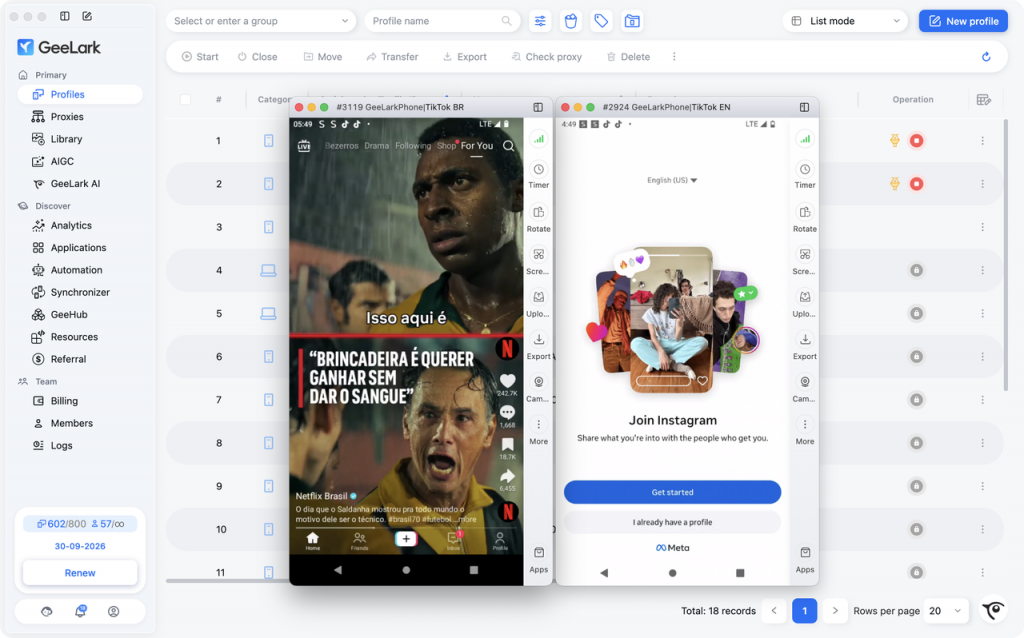The width and height of the screenshot is (1024, 638).
Task: Click the Renew button
Action: pyautogui.click(x=80, y=573)
